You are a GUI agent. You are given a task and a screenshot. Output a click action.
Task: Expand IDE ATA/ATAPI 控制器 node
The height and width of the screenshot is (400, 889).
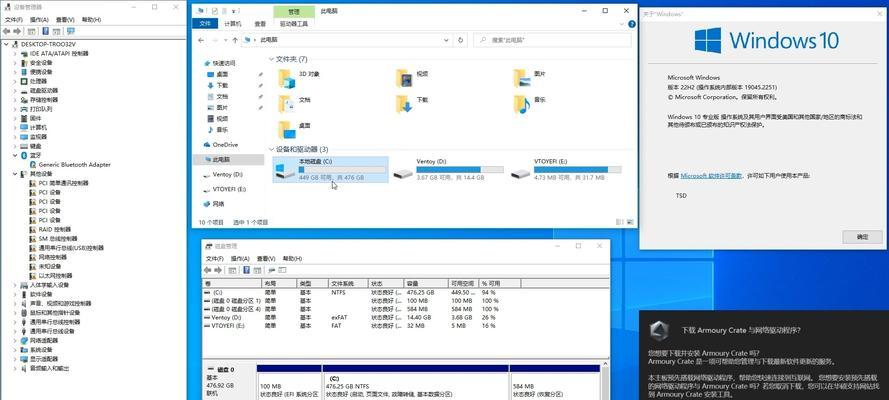click(15, 53)
